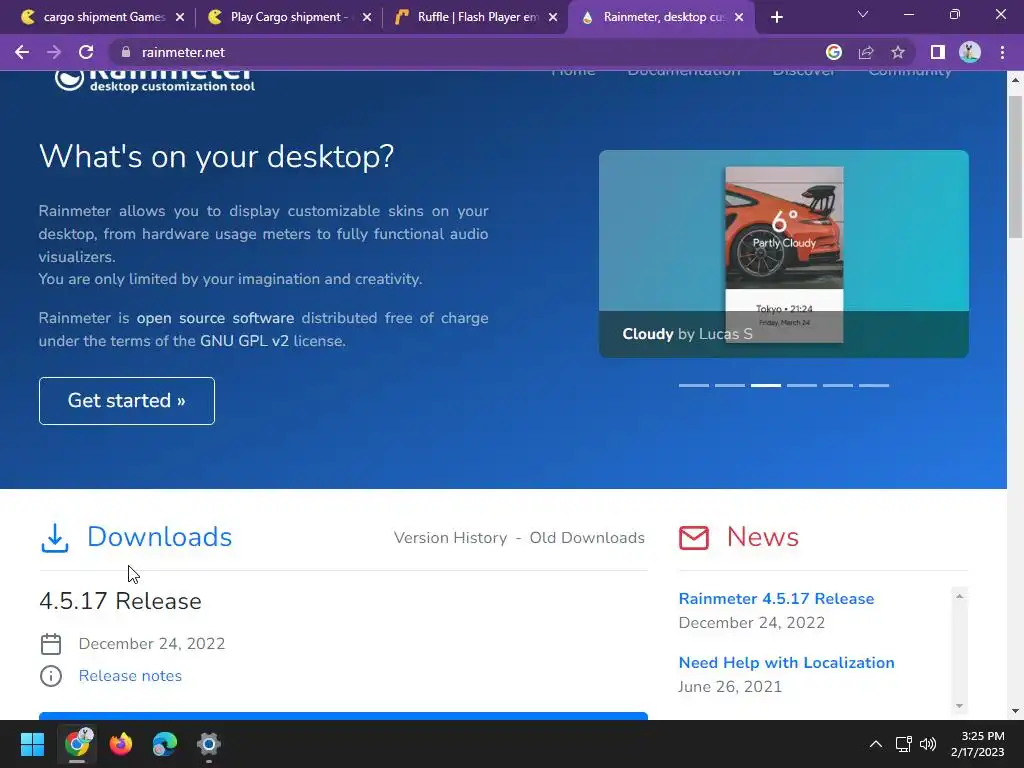Click the page scrollbar down arrow

point(1015,711)
